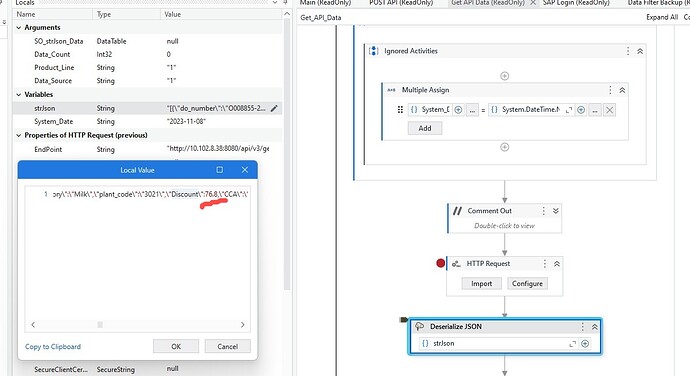Click the horizontal scrollbar thumb in Local Value
Image resolution: width=690 pixels, height=376 pixels.
click(x=100, y=324)
